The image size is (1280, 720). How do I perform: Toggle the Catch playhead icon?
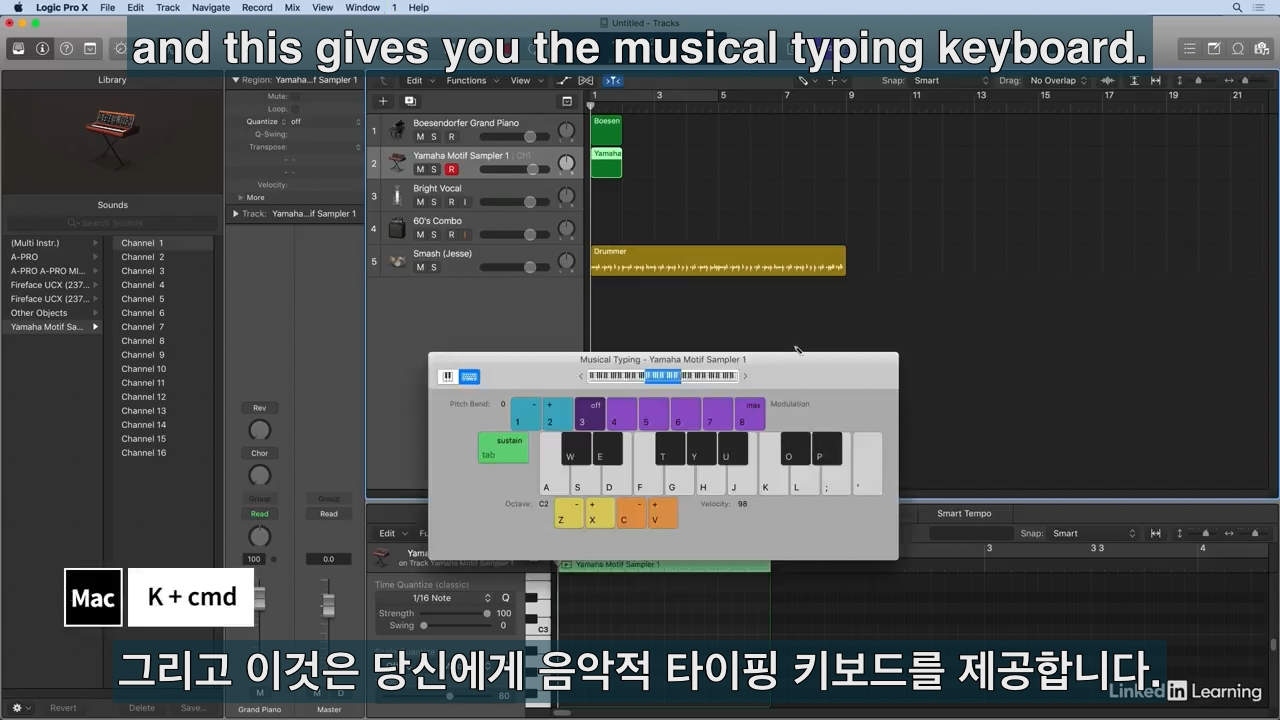click(x=613, y=80)
